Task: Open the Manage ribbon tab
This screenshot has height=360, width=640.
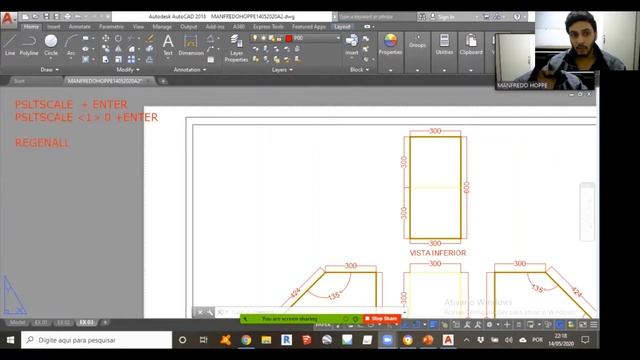Action: [162, 27]
